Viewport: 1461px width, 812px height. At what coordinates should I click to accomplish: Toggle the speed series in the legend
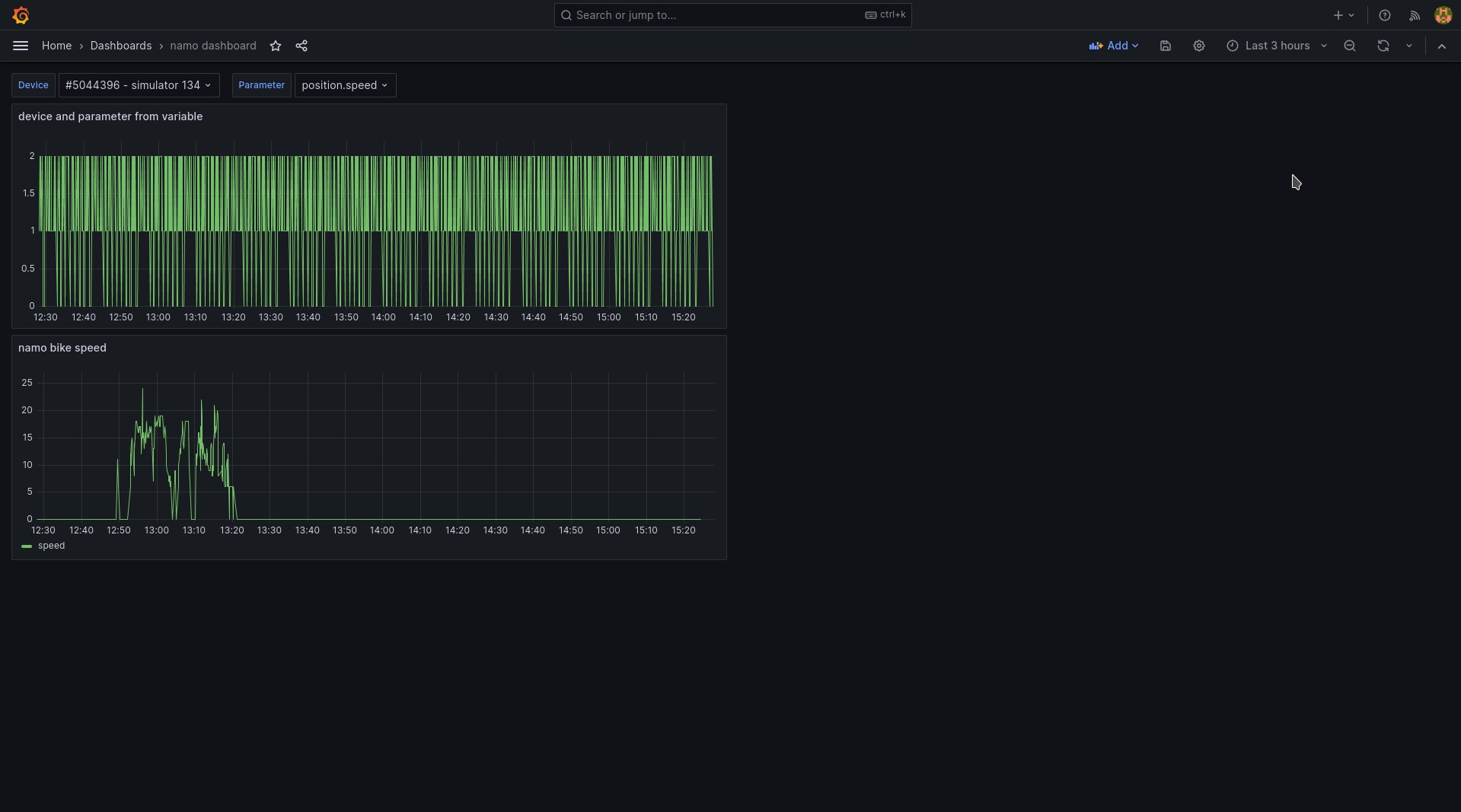pos(50,546)
